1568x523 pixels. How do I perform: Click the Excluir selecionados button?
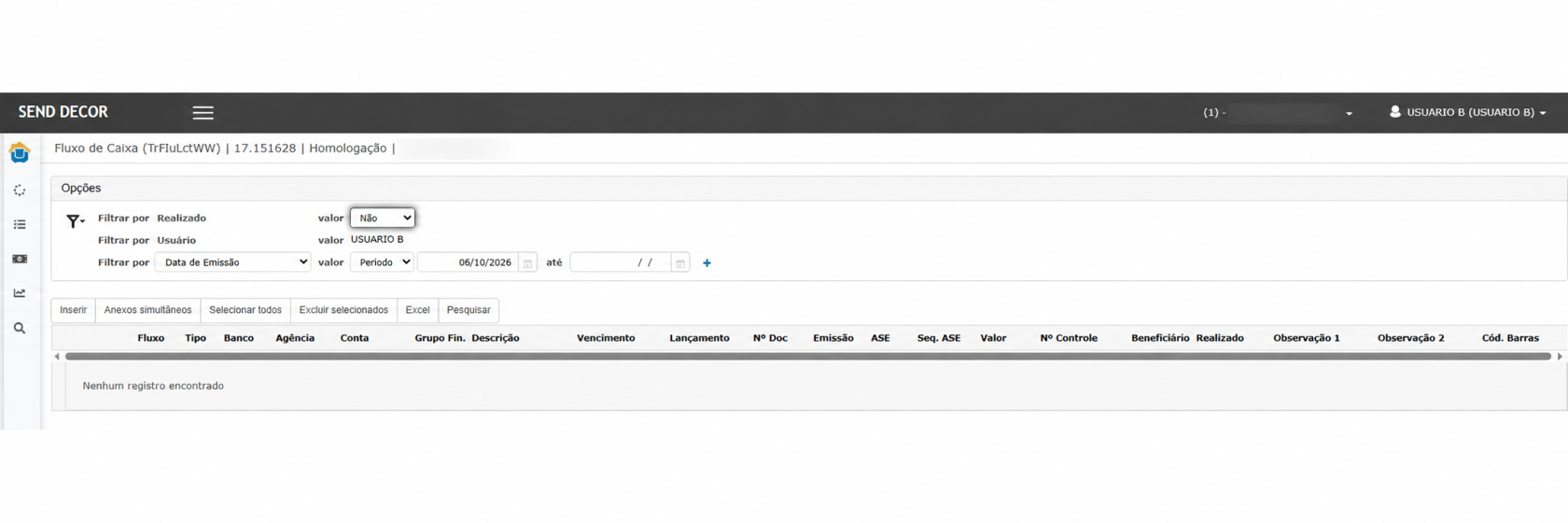point(343,310)
